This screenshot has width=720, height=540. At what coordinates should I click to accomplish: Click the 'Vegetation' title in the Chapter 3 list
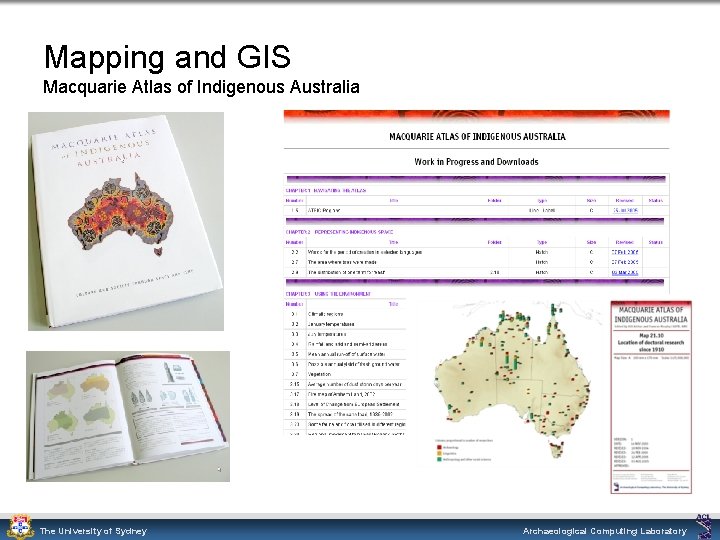(319, 374)
